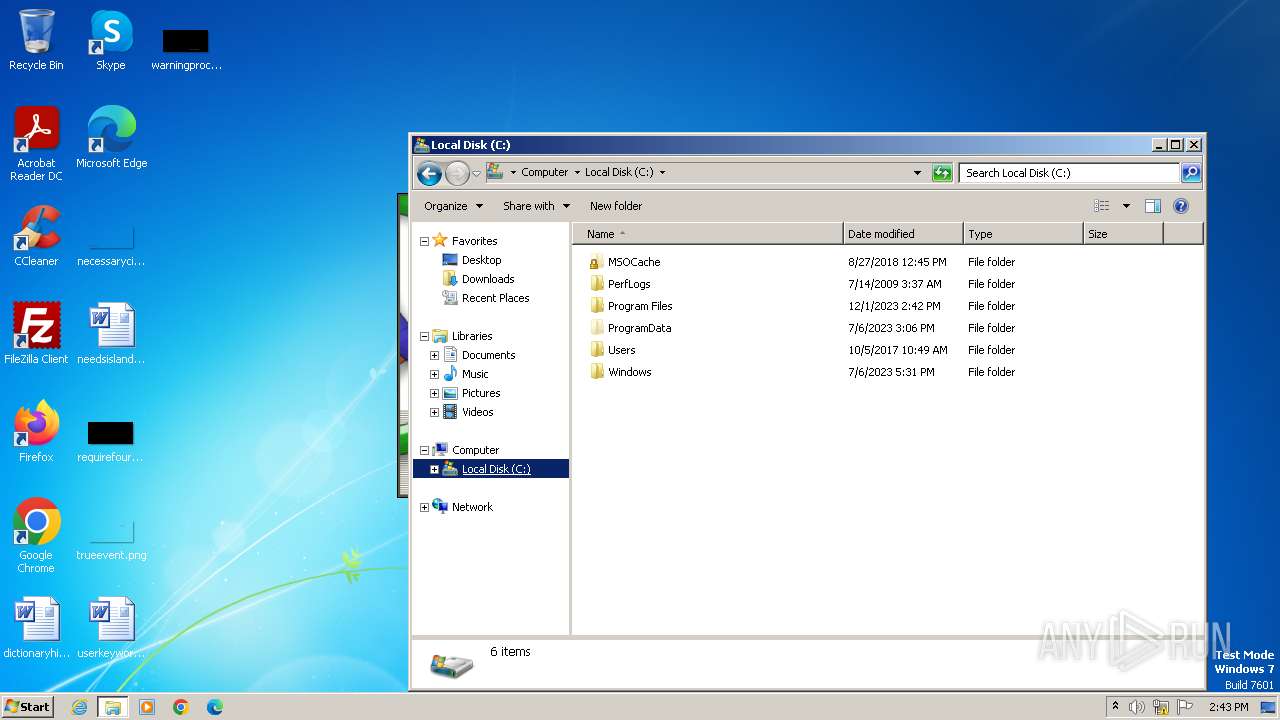This screenshot has height=720, width=1280.
Task: Select the Users folder
Action: click(621, 350)
